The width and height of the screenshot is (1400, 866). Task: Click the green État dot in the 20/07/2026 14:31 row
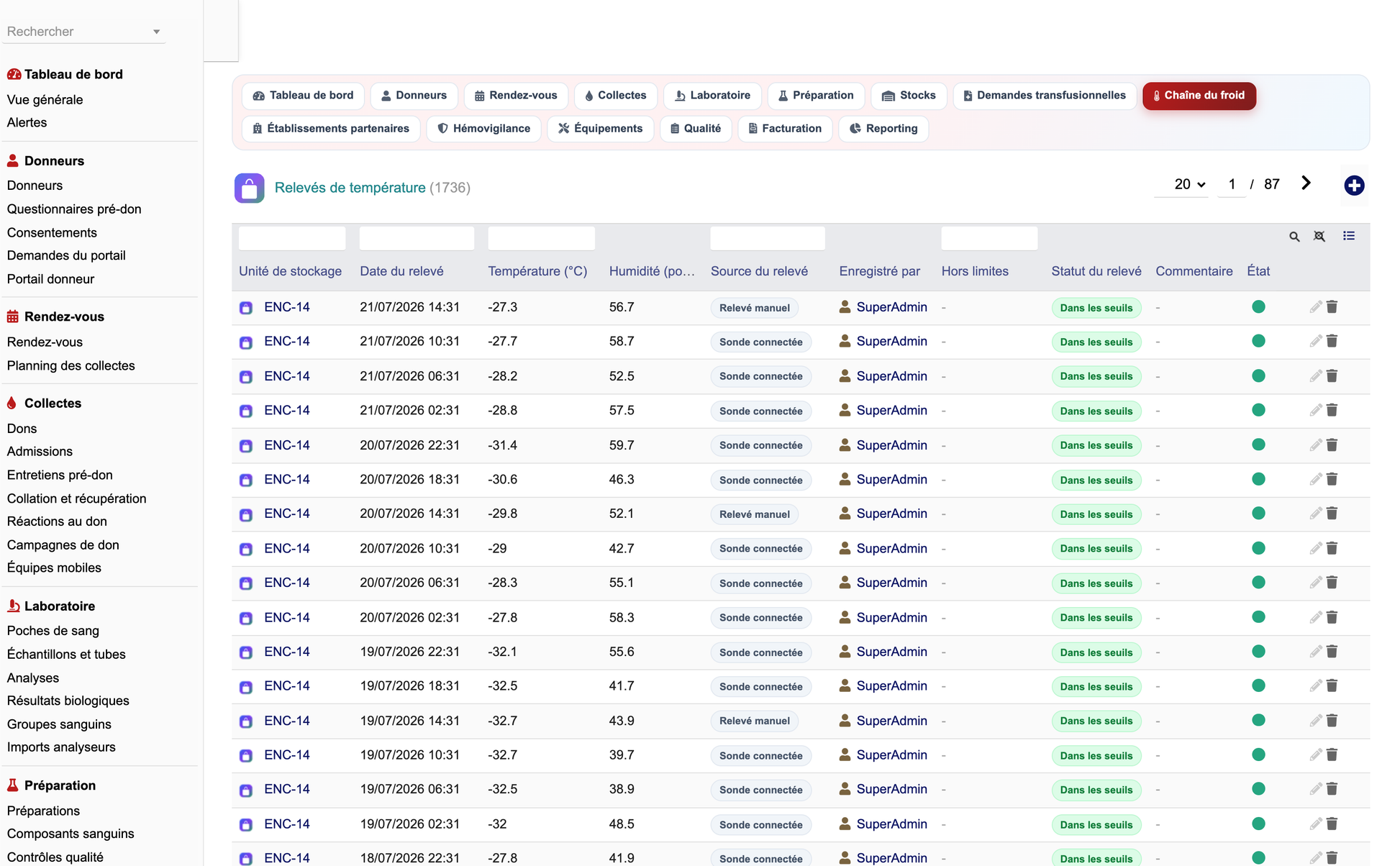coord(1258,514)
